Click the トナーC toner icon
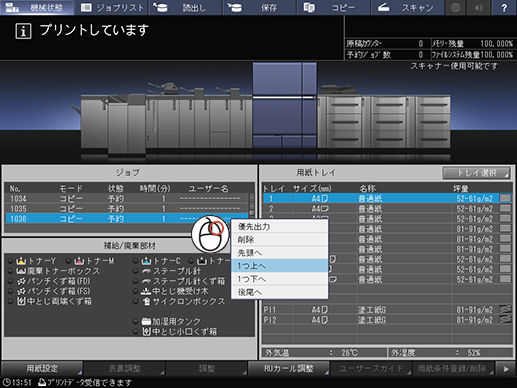517x388 pixels. (146, 260)
